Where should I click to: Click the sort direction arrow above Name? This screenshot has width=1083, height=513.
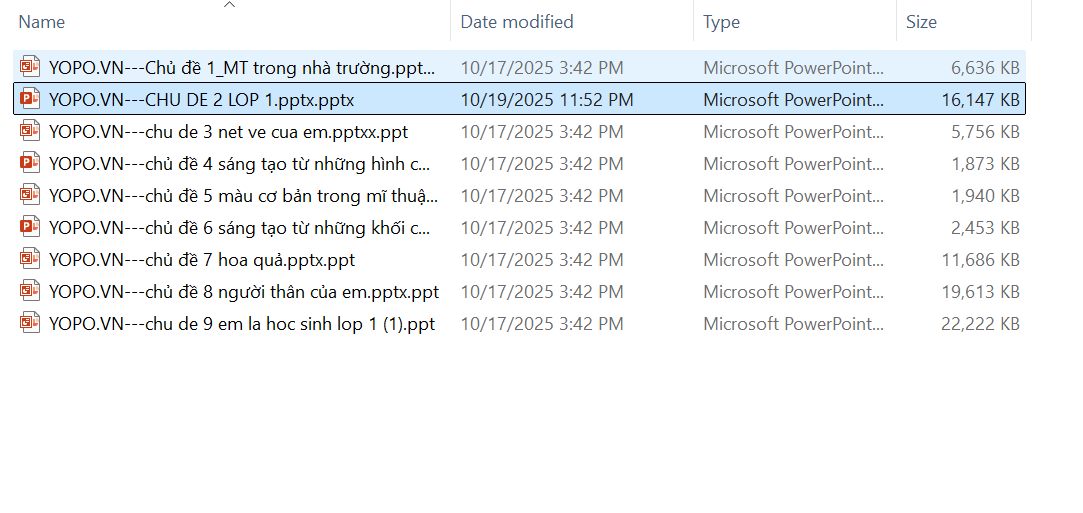coord(229,6)
